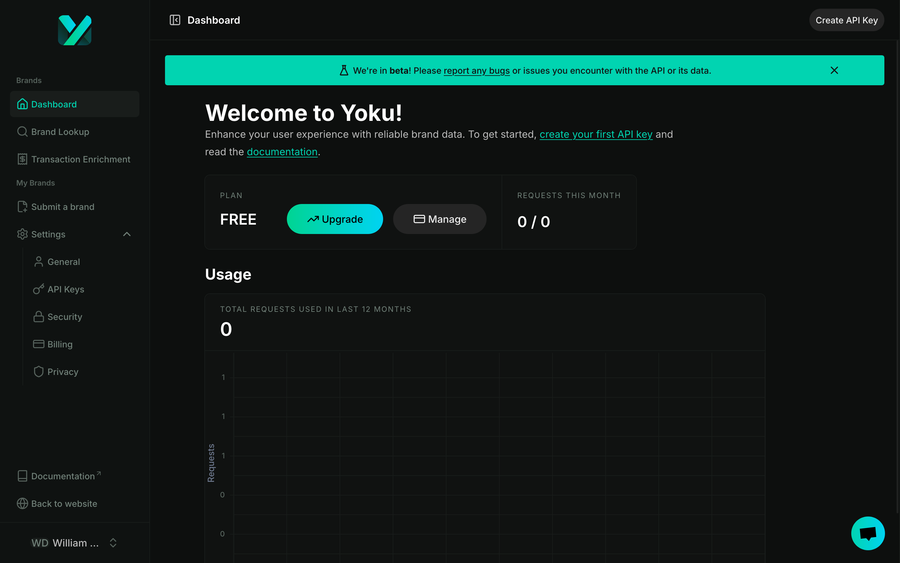Viewport: 900px width, 563px height.
Task: Click the Back to website globe icon
Action: point(22,503)
